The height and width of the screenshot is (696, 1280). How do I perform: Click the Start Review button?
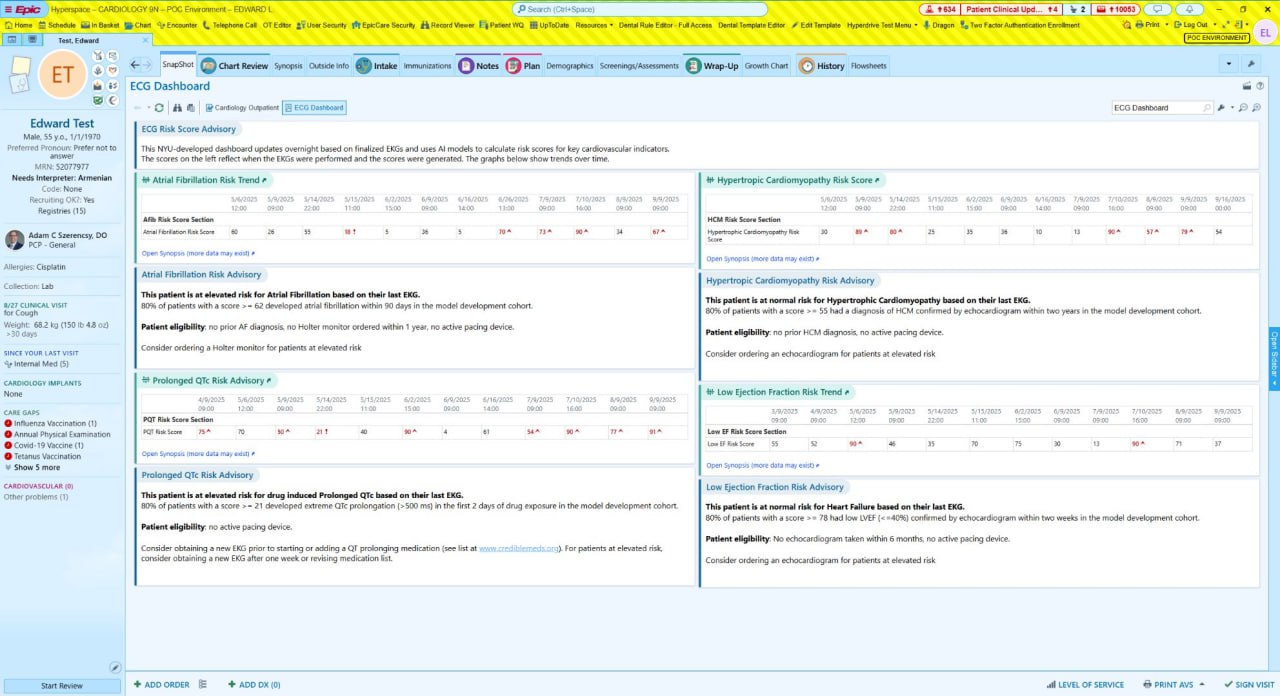tap(62, 686)
